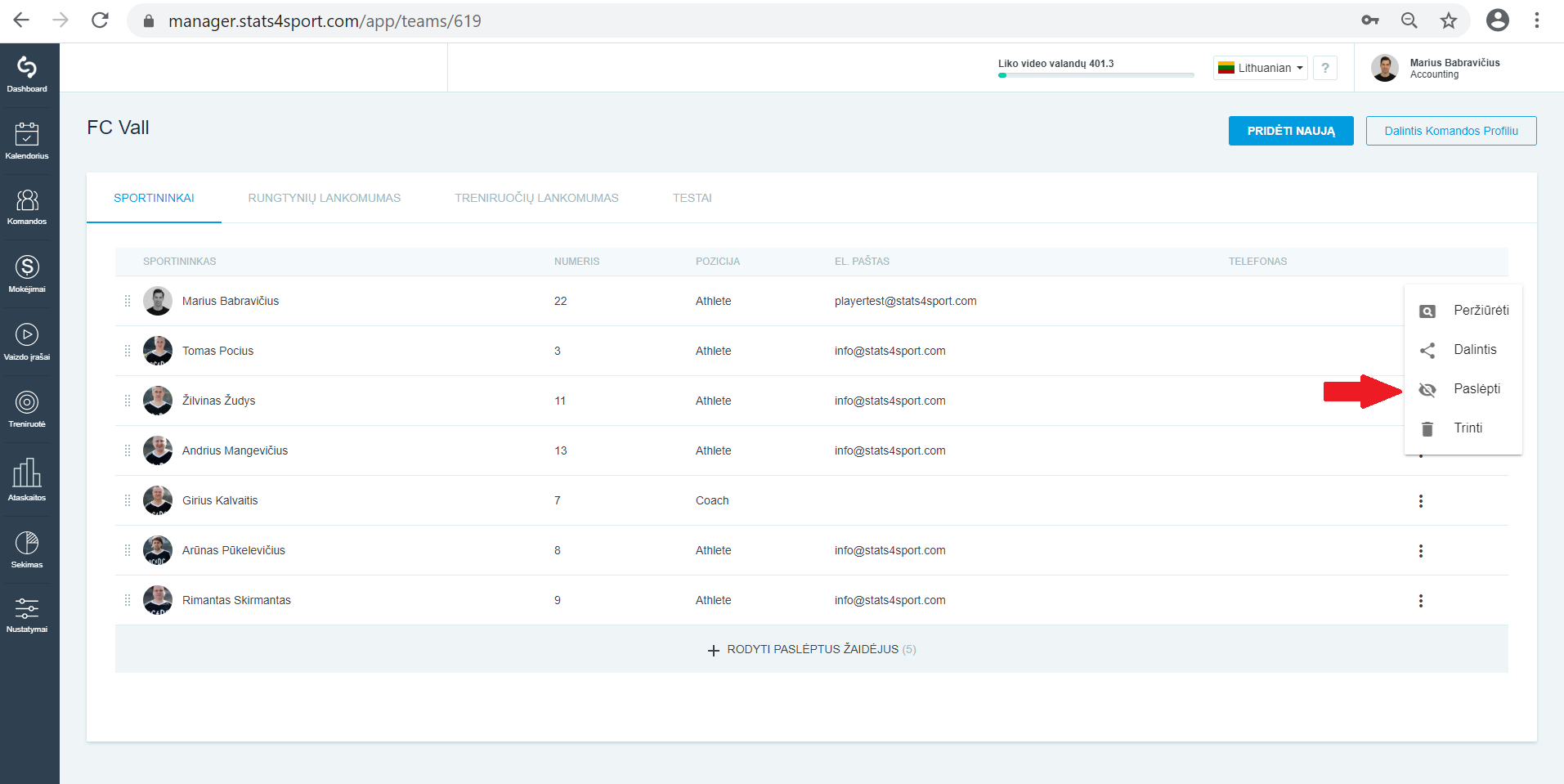The image size is (1564, 784).
Task: Expand hidden players with Rodyti paslėptus žaidėjus
Action: [x=812, y=649]
